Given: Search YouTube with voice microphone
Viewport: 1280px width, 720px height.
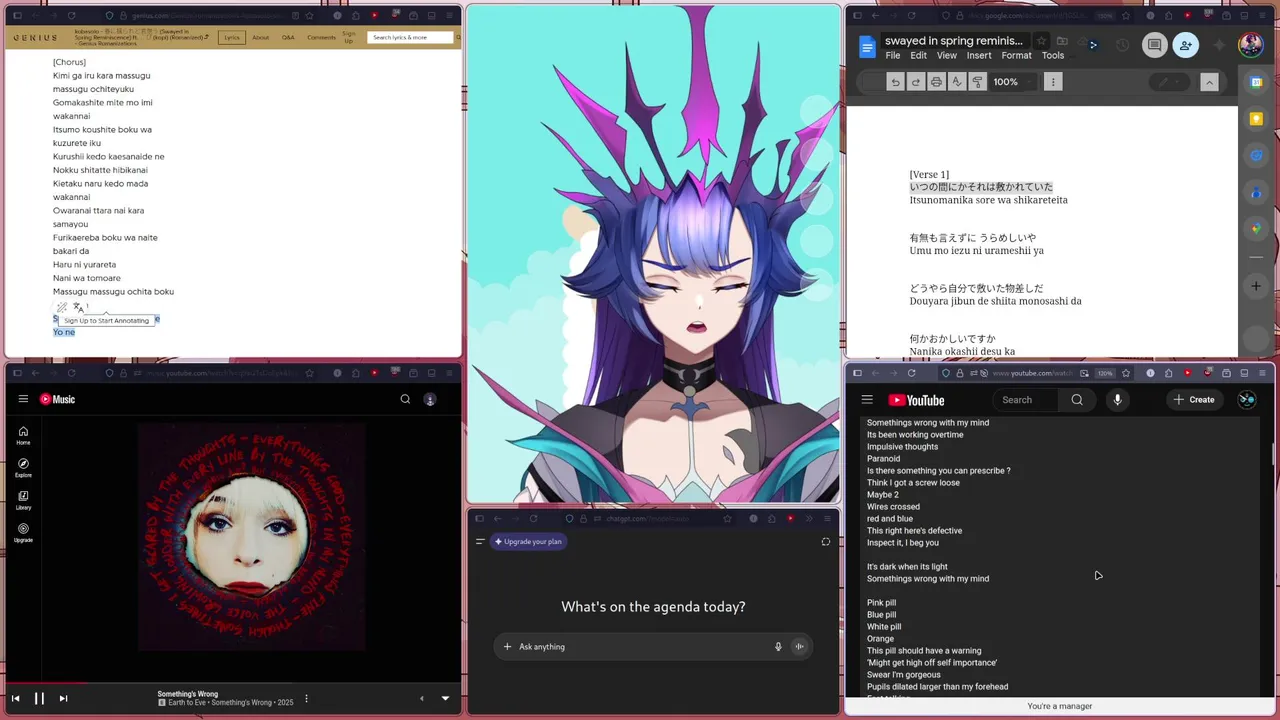Looking at the screenshot, I should [1117, 399].
